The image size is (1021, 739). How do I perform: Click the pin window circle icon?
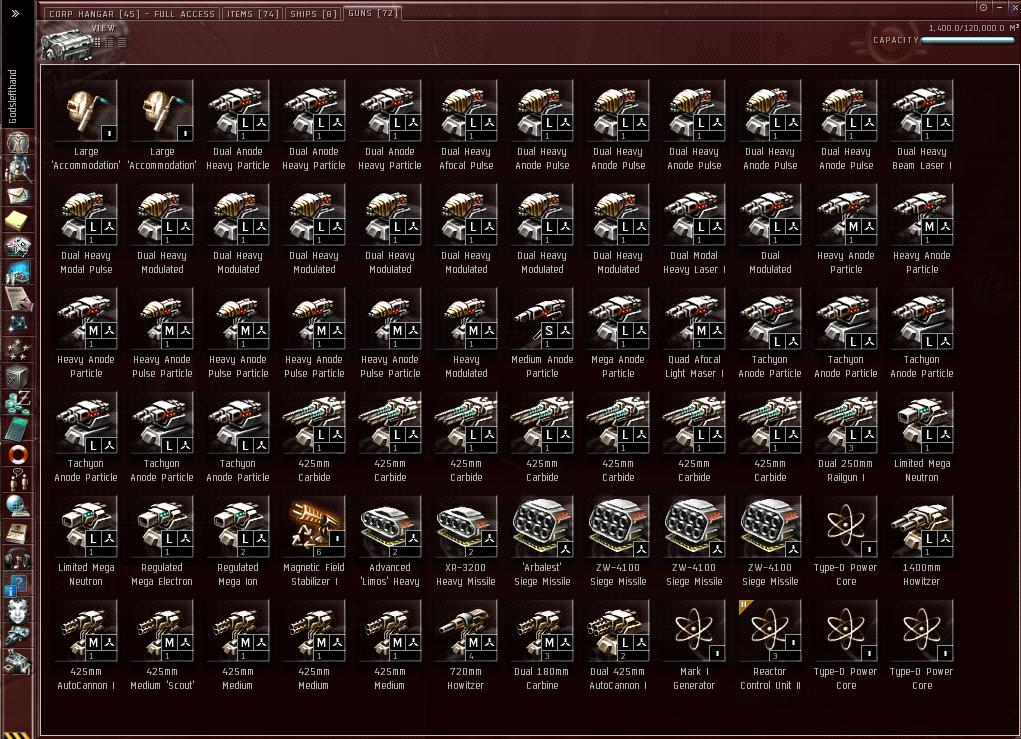coord(983,7)
